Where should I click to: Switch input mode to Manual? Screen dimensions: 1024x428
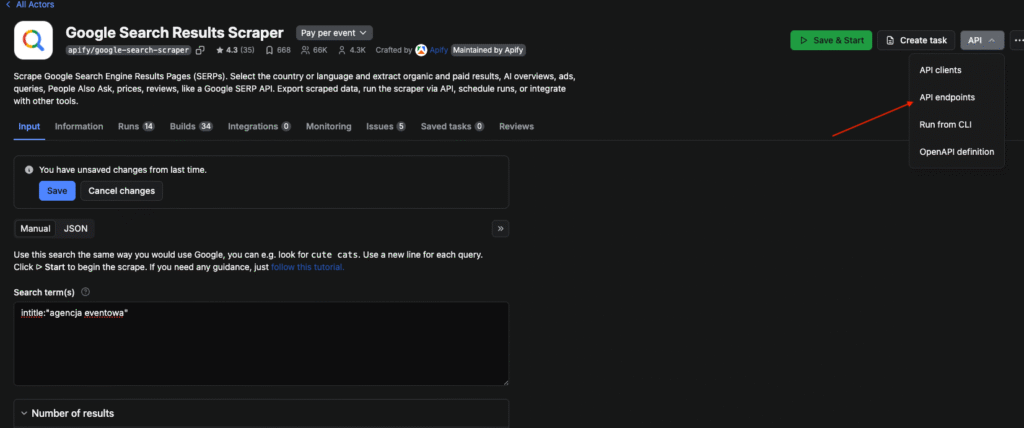click(x=35, y=228)
